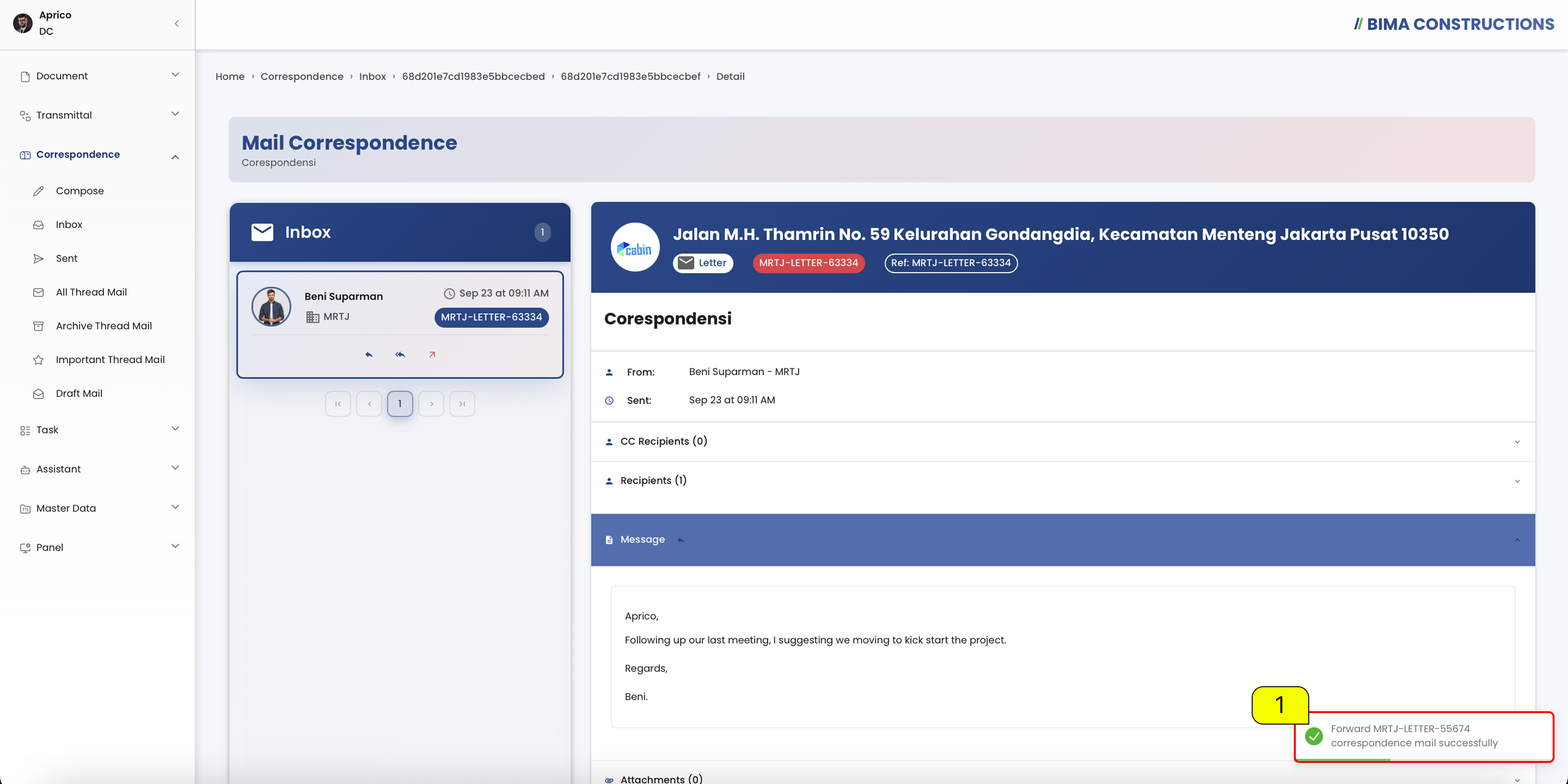Viewport: 1568px width, 784px height.
Task: Click Inbox in the breadcrumb
Action: tap(372, 77)
